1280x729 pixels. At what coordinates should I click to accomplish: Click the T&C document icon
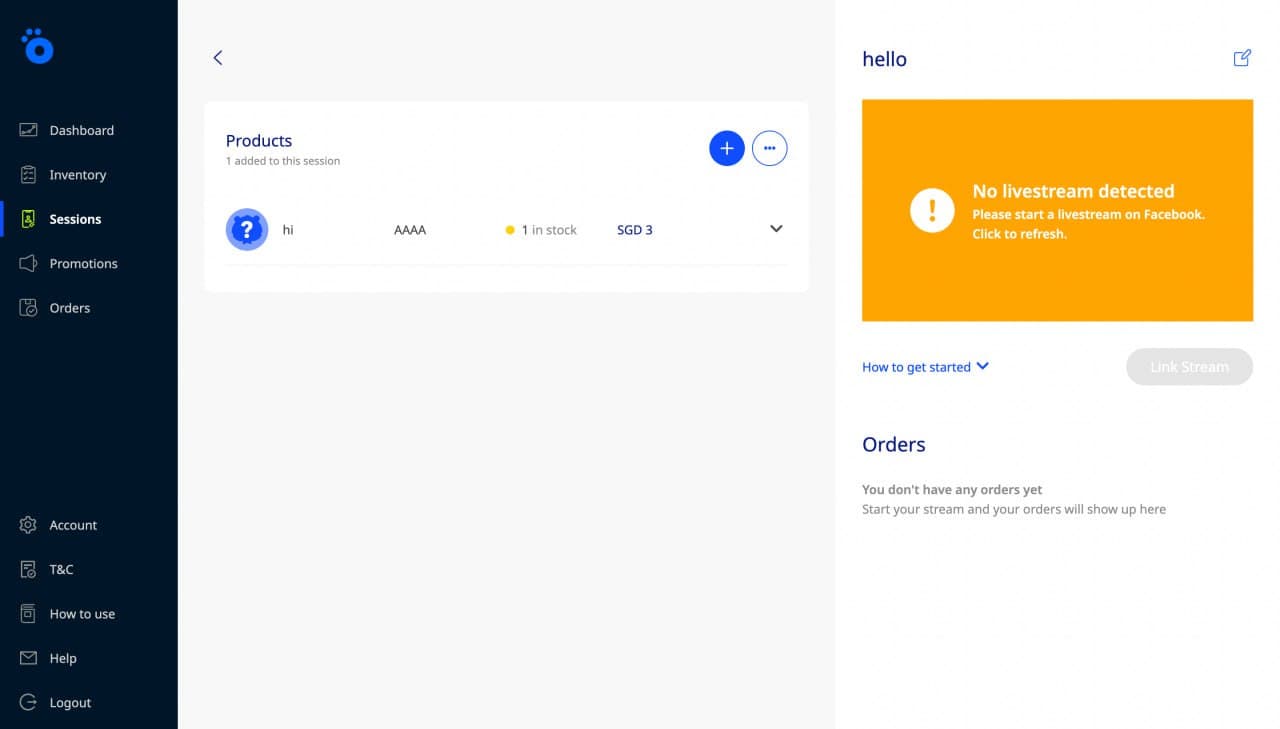click(x=28, y=569)
